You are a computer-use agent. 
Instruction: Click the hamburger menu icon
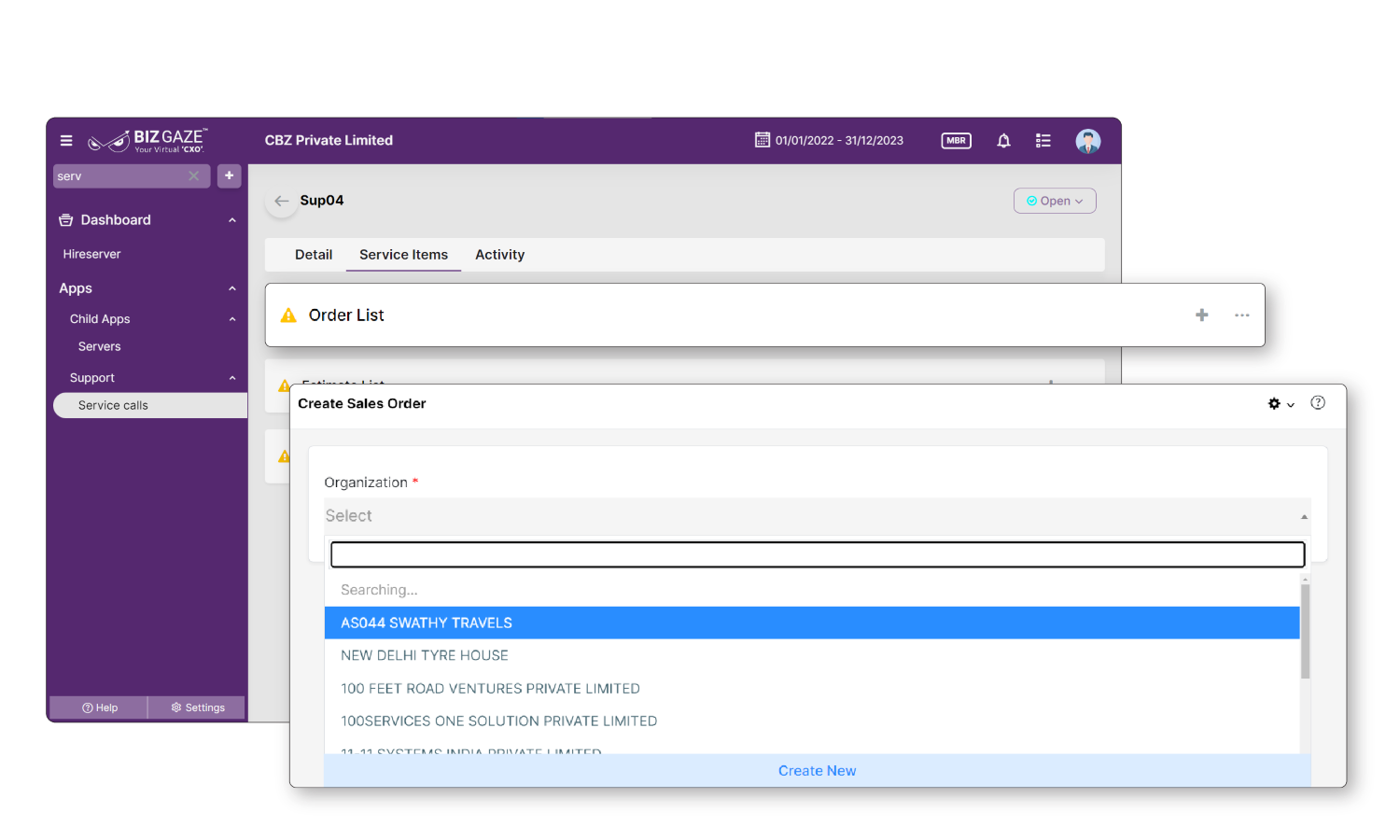pyautogui.click(x=66, y=141)
